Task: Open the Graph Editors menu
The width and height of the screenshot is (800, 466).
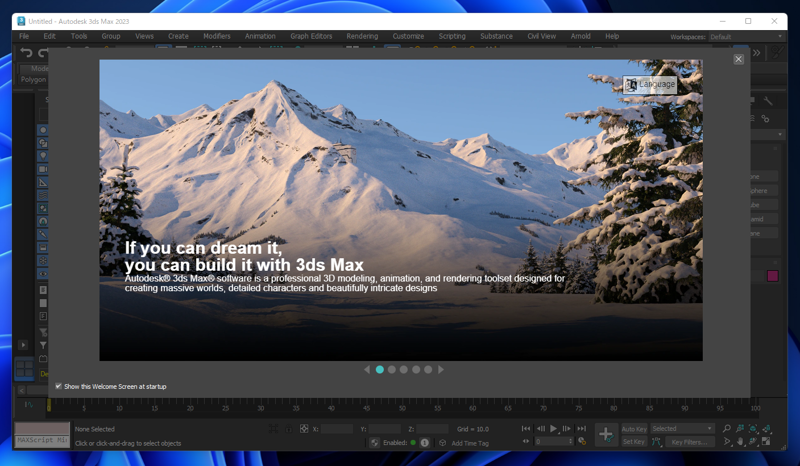Action: coord(311,36)
